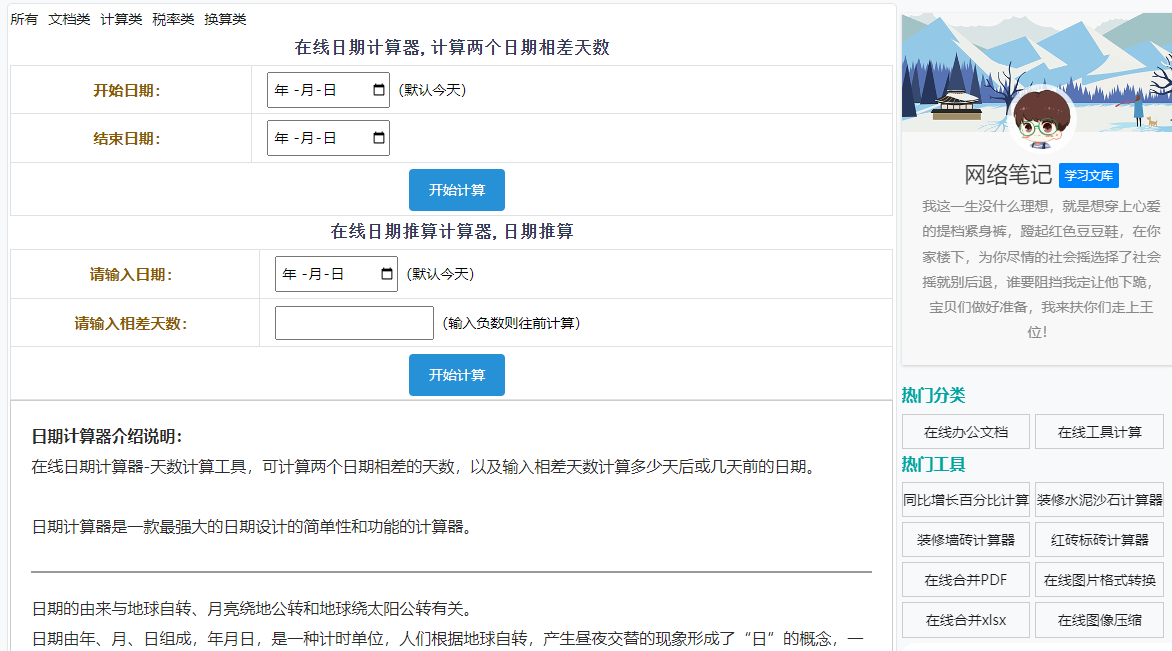Select the 换算类 category tab
The image size is (1172, 651).
[x=225, y=19]
